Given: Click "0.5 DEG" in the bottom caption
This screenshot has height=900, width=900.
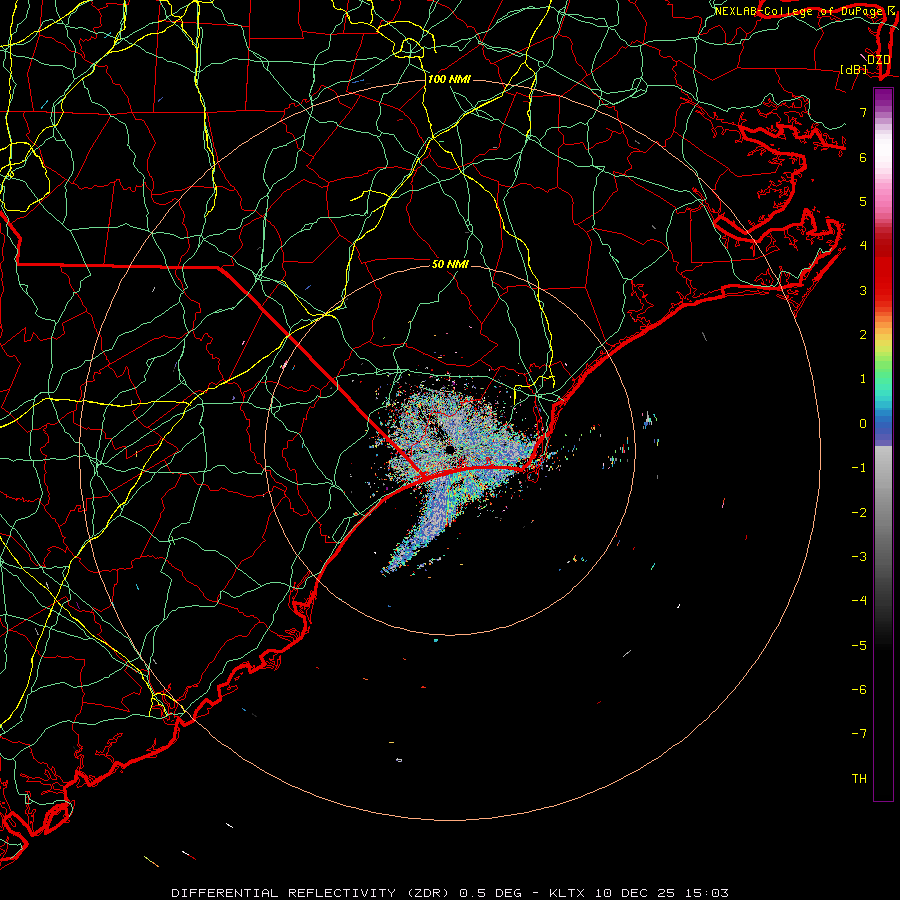Looking at the screenshot, I should pyautogui.click(x=490, y=893).
